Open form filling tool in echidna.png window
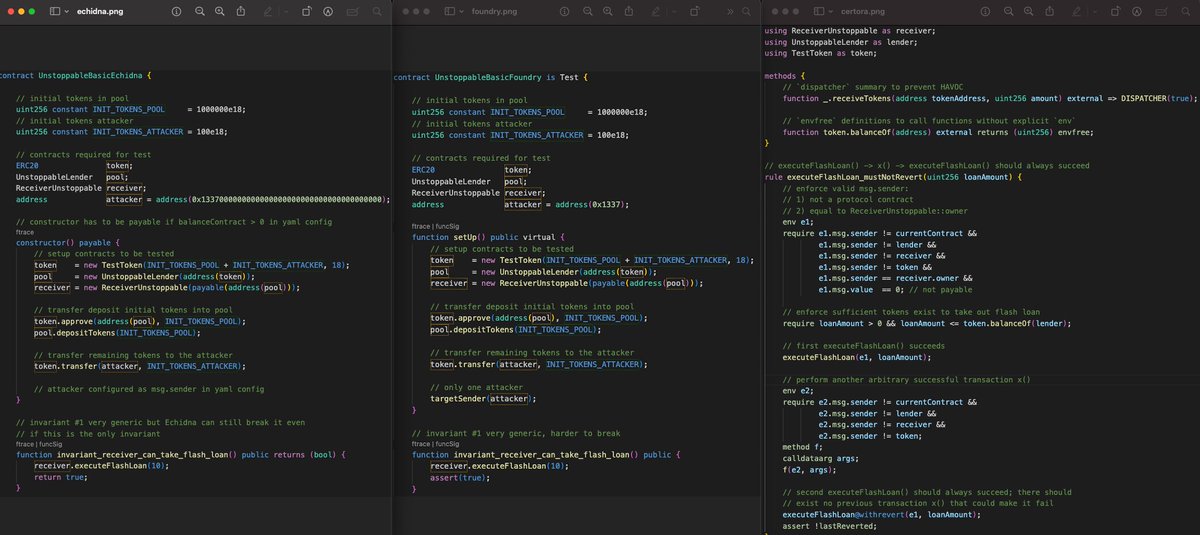The width and height of the screenshot is (1200, 535). (353, 12)
